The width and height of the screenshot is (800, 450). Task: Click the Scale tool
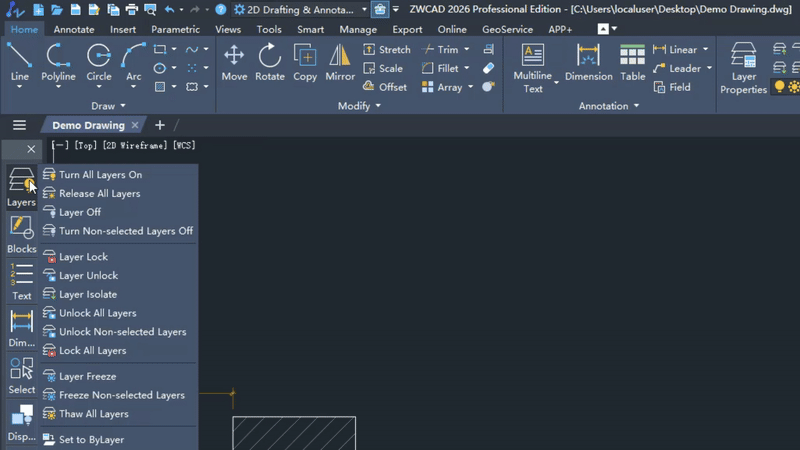click(x=383, y=68)
